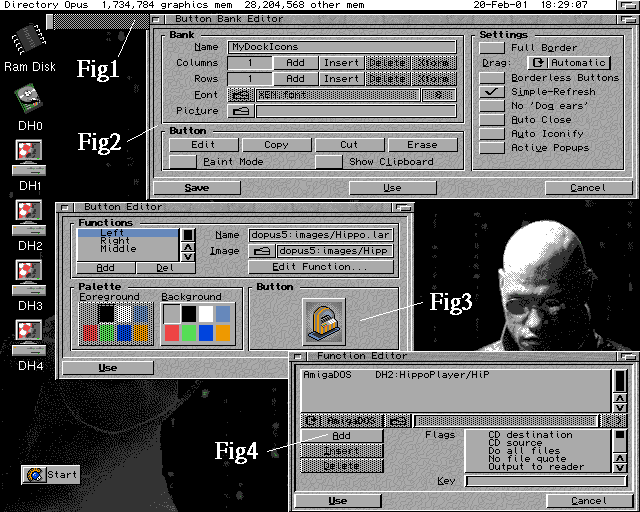Open the Ram Disk desktop icon
The image size is (640, 512).
(x=30, y=43)
